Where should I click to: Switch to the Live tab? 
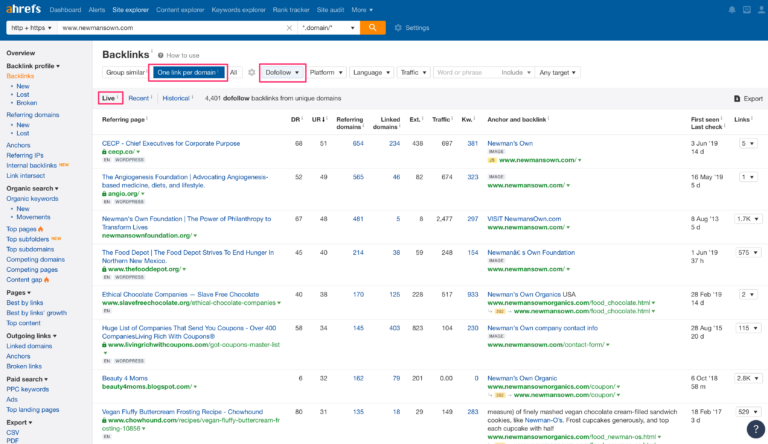pyautogui.click(x=110, y=99)
